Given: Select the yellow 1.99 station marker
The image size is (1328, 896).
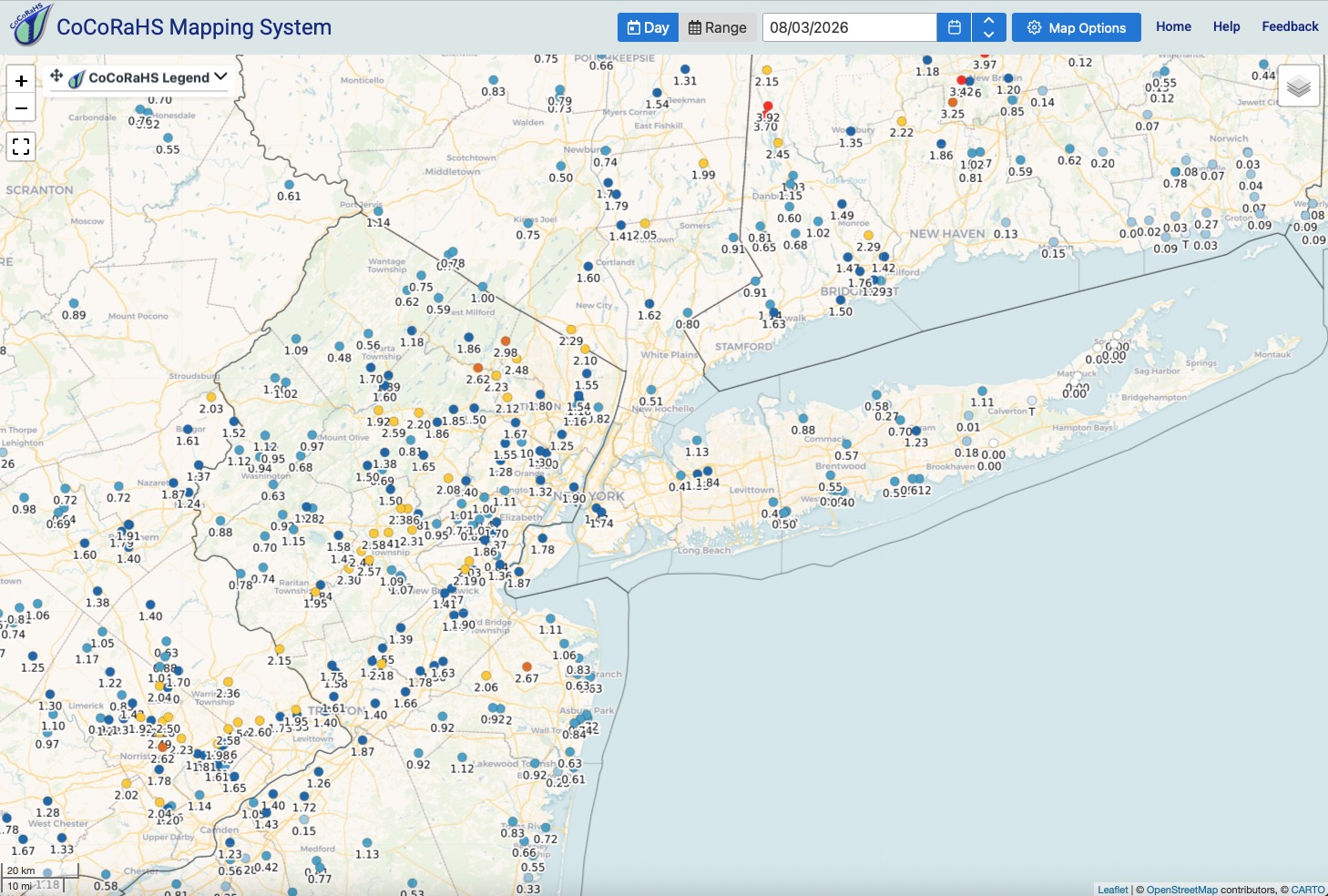Looking at the screenshot, I should (x=703, y=164).
